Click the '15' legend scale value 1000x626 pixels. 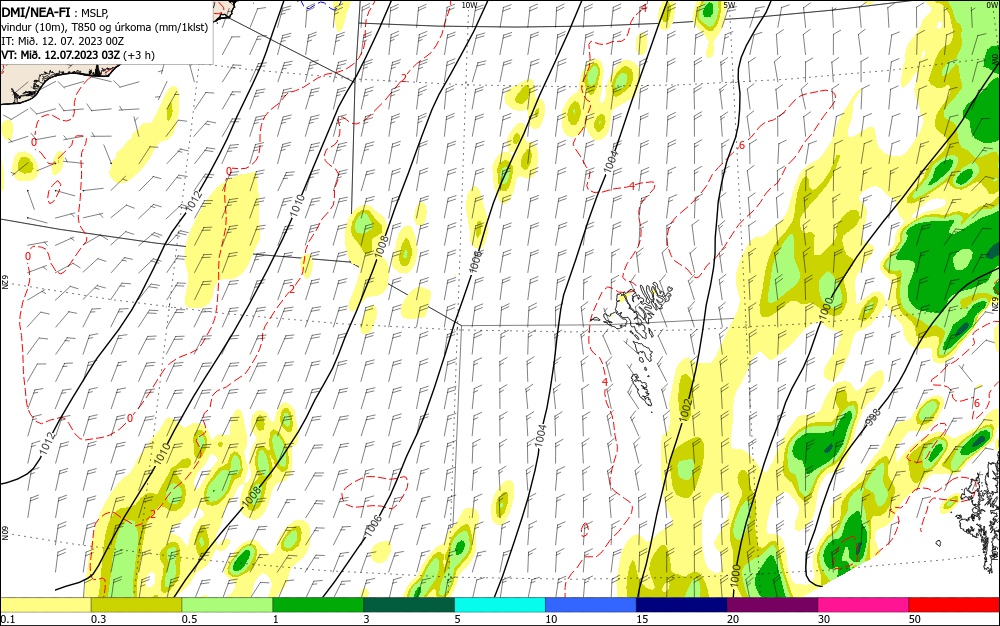pos(642,620)
